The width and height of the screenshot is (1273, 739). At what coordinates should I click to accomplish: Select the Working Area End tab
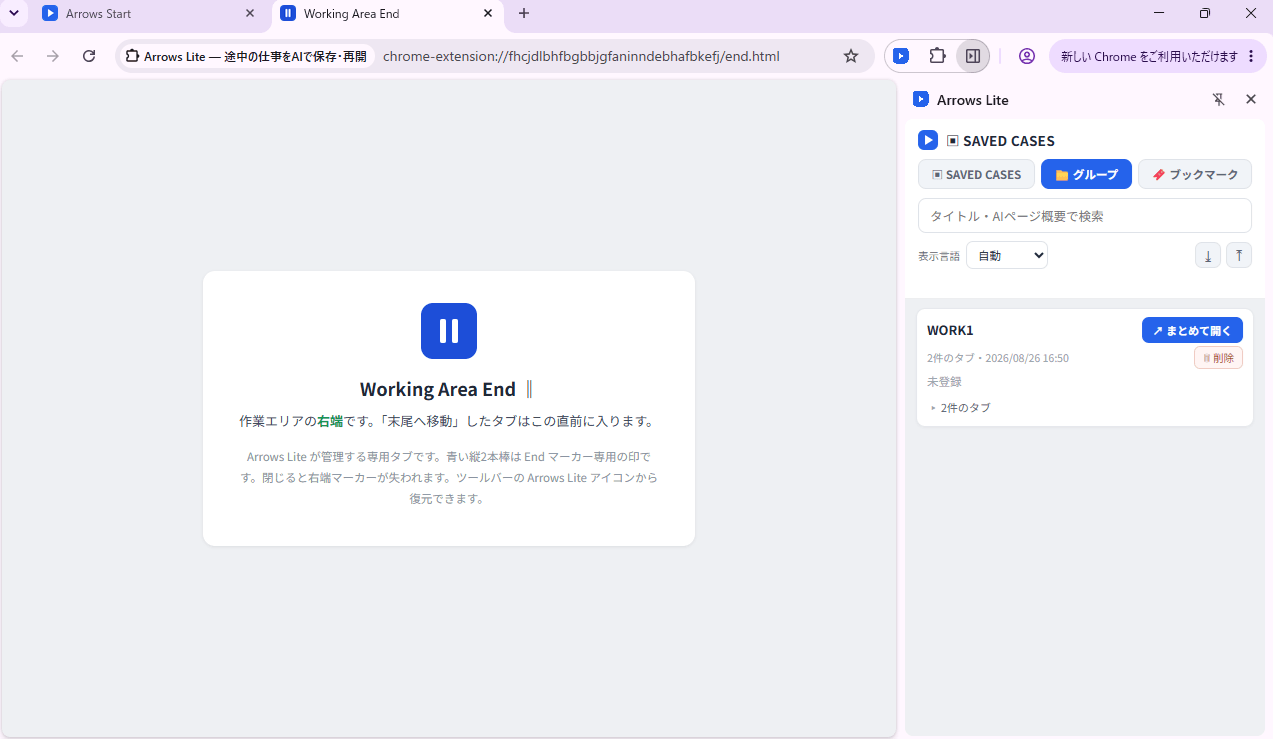click(x=388, y=14)
